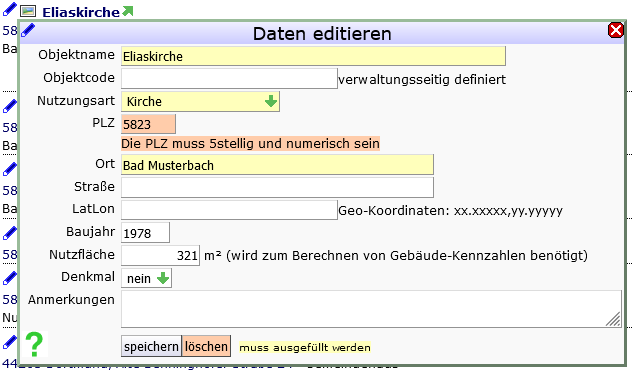Click the green arrow of Nutzungsart selector
632x374 pixels.
(271, 101)
